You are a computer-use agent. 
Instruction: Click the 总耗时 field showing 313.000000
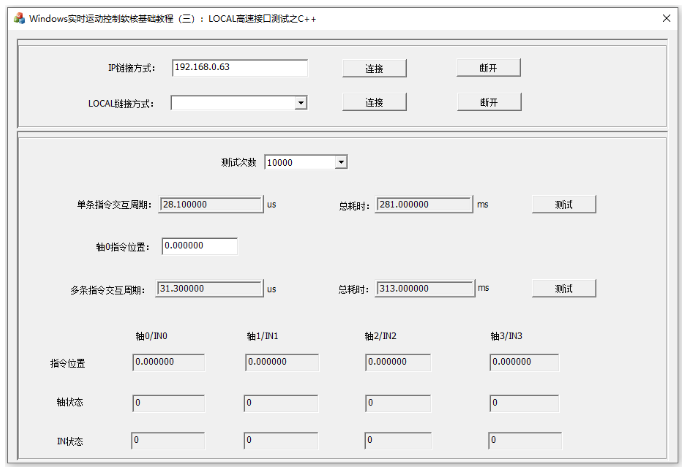tap(425, 288)
